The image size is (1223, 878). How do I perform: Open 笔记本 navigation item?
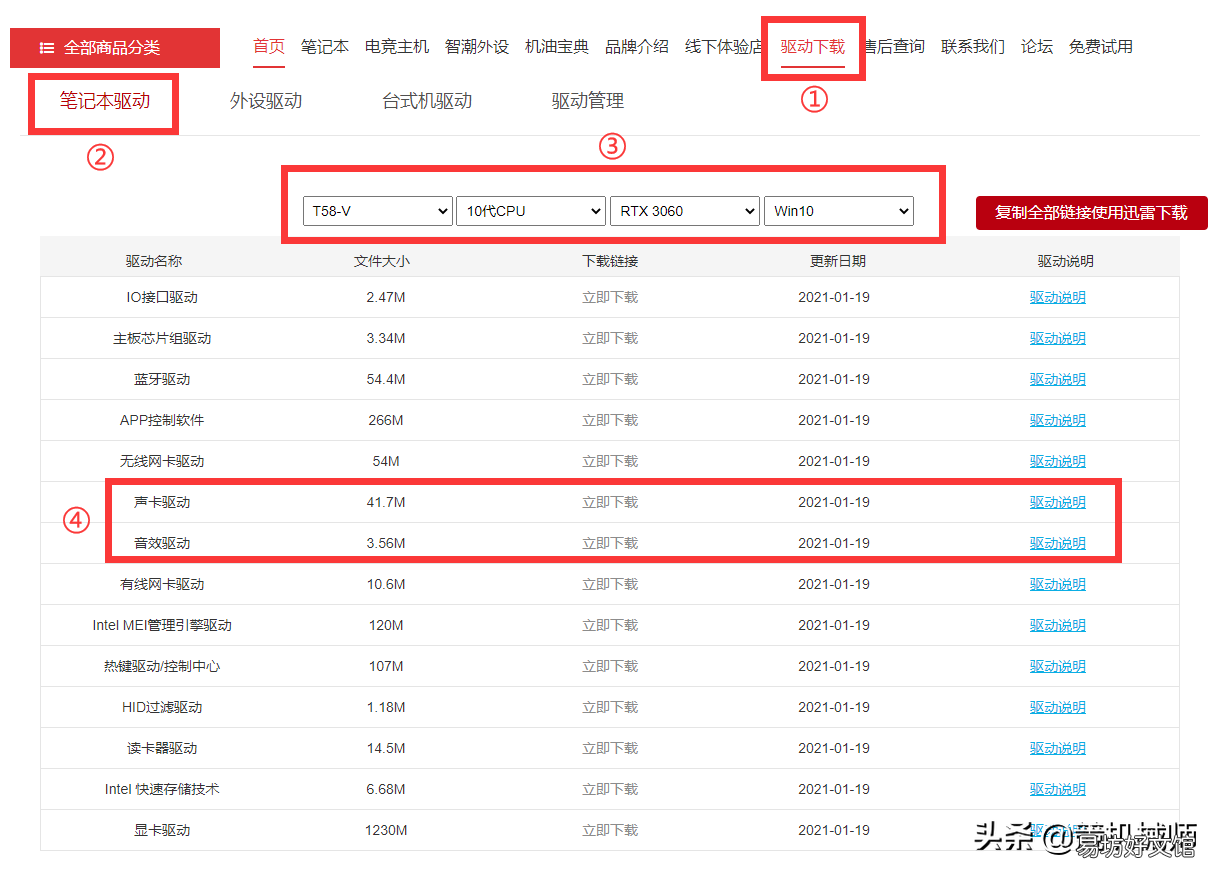pyautogui.click(x=325, y=46)
